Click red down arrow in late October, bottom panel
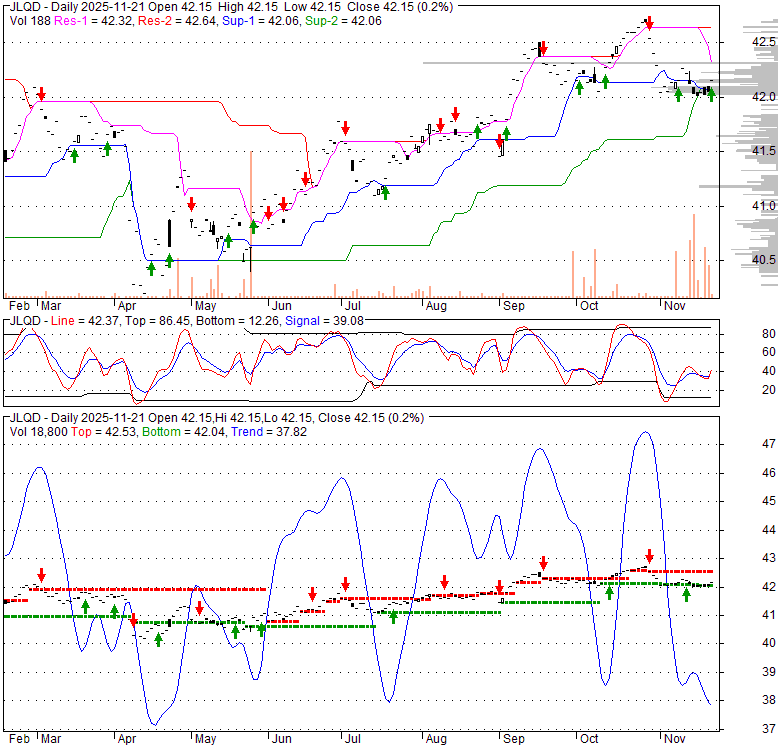The image size is (780, 745). 649,555
